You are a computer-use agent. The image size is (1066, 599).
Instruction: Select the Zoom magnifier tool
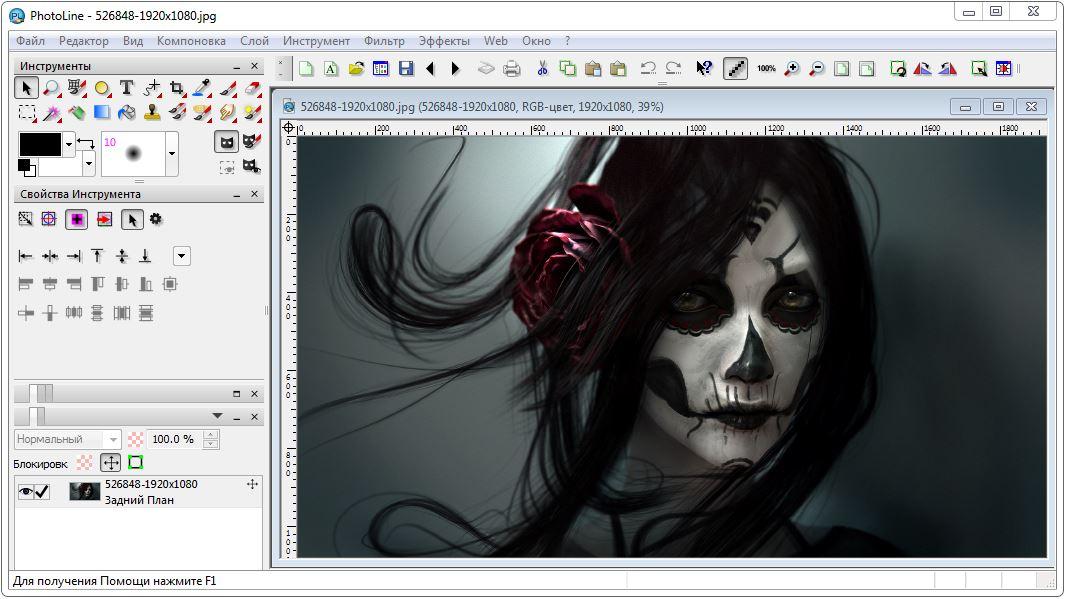click(x=51, y=88)
